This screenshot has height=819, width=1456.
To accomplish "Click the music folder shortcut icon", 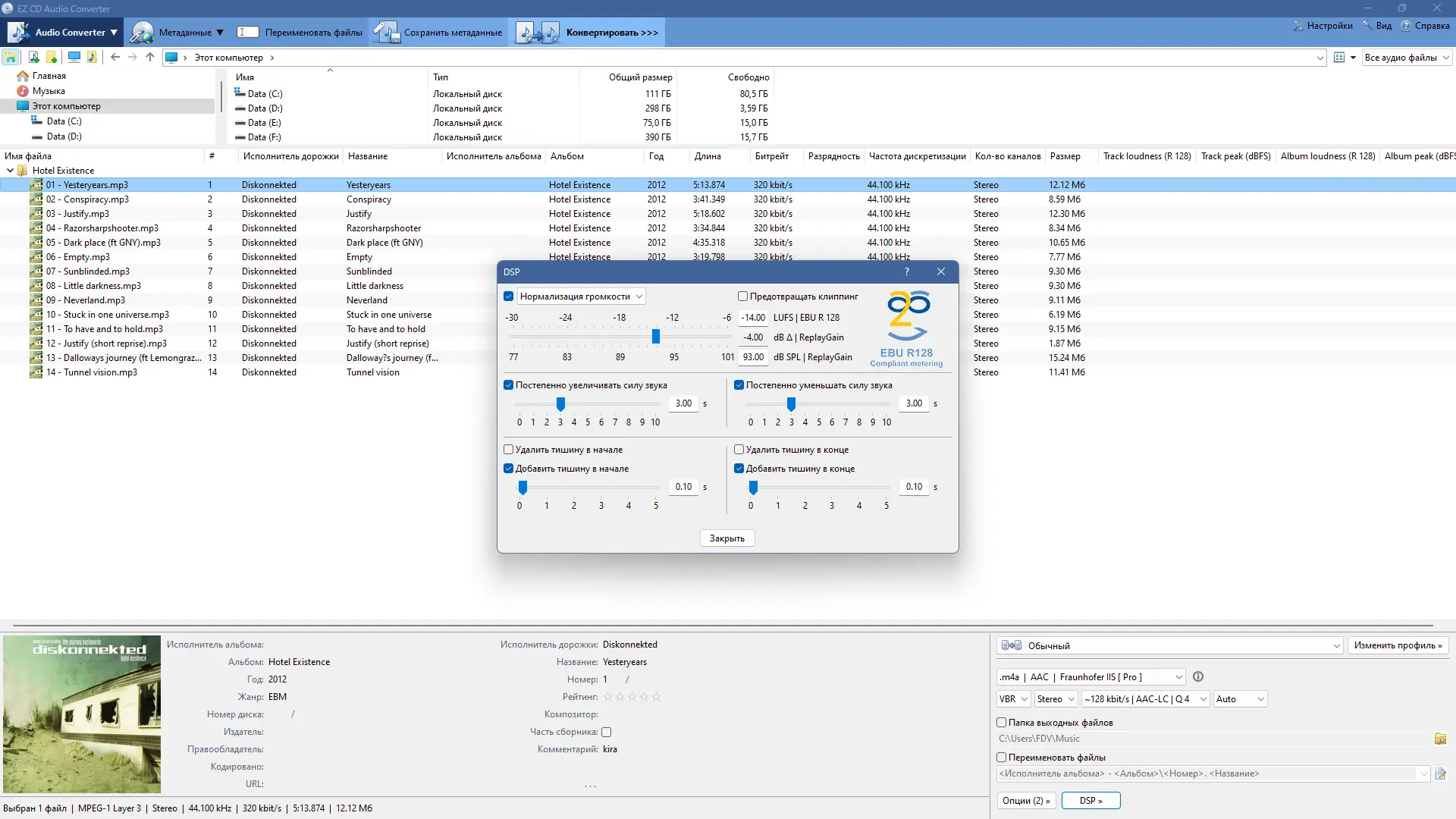I will [x=92, y=58].
